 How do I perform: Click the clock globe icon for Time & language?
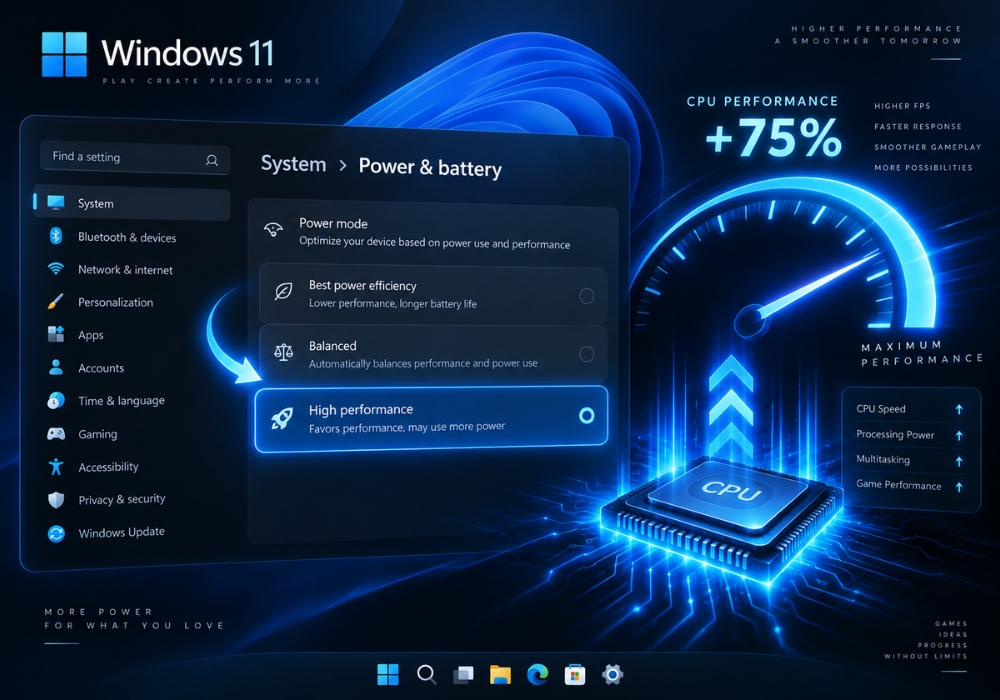56,400
